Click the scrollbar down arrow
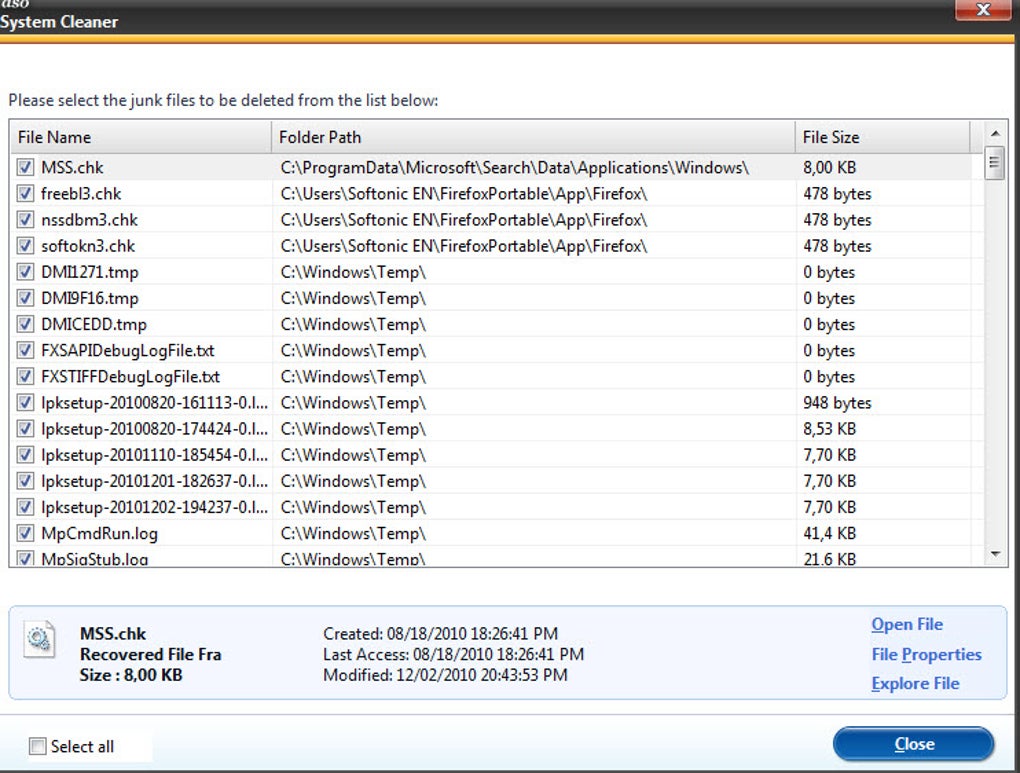 click(995, 554)
